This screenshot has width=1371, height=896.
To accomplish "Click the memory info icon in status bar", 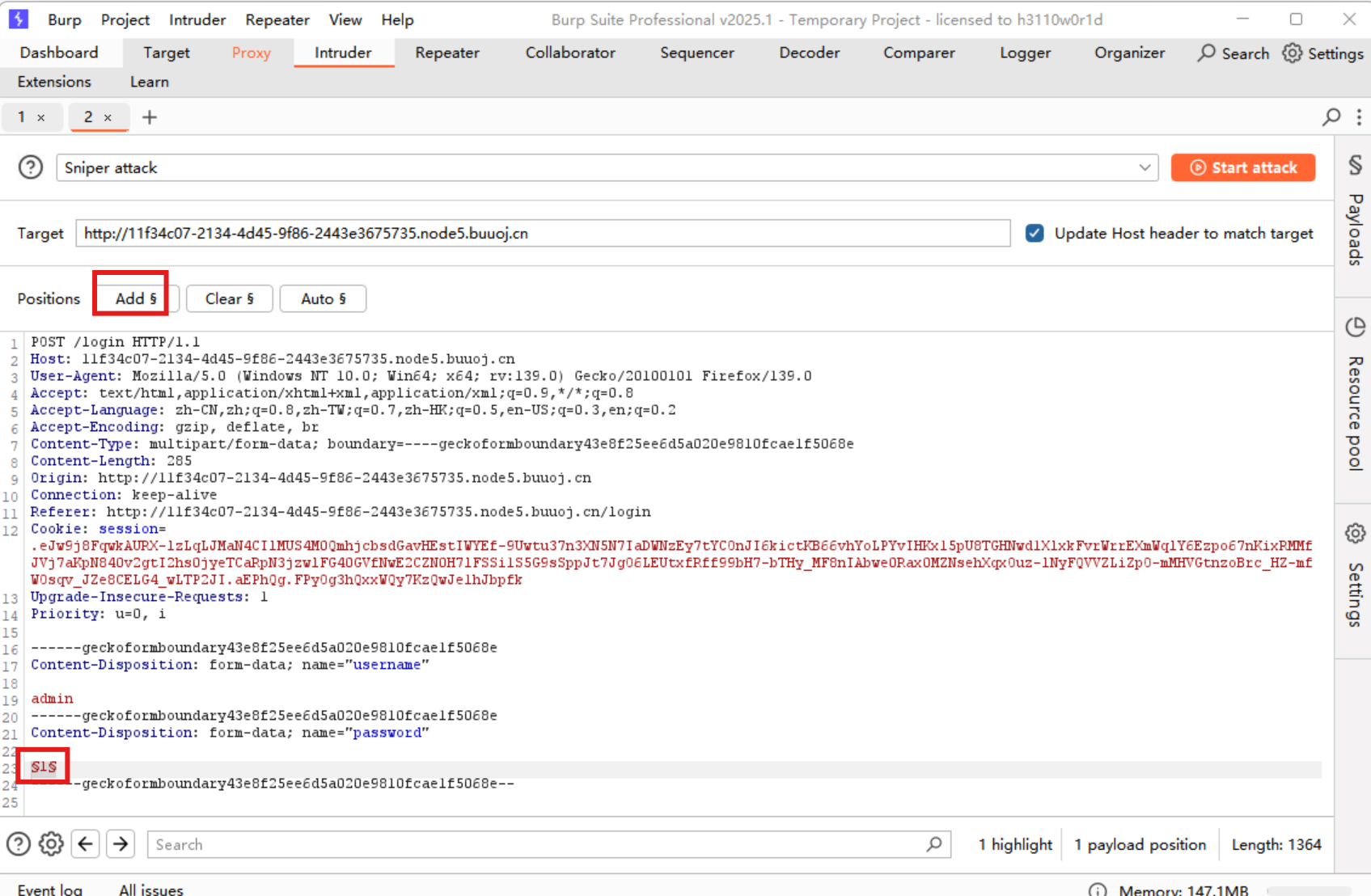I will pyautogui.click(x=1098, y=890).
